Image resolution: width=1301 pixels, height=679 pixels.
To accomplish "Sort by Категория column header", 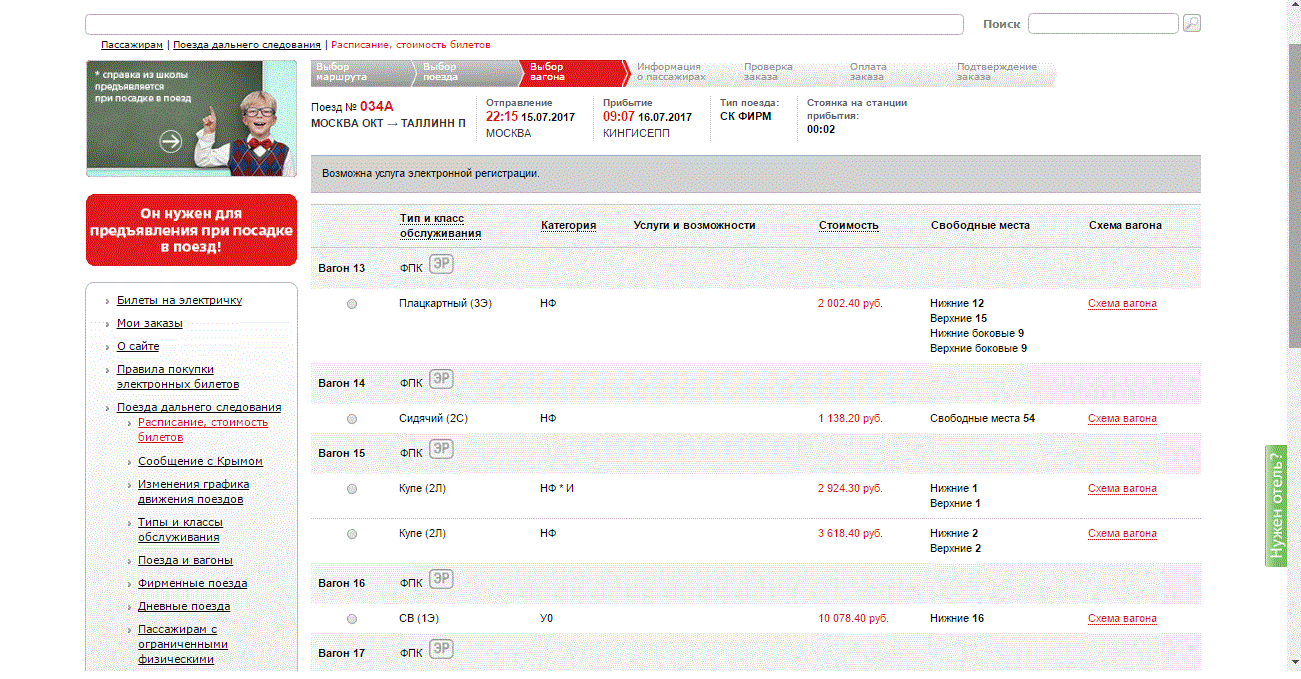I will click(568, 226).
